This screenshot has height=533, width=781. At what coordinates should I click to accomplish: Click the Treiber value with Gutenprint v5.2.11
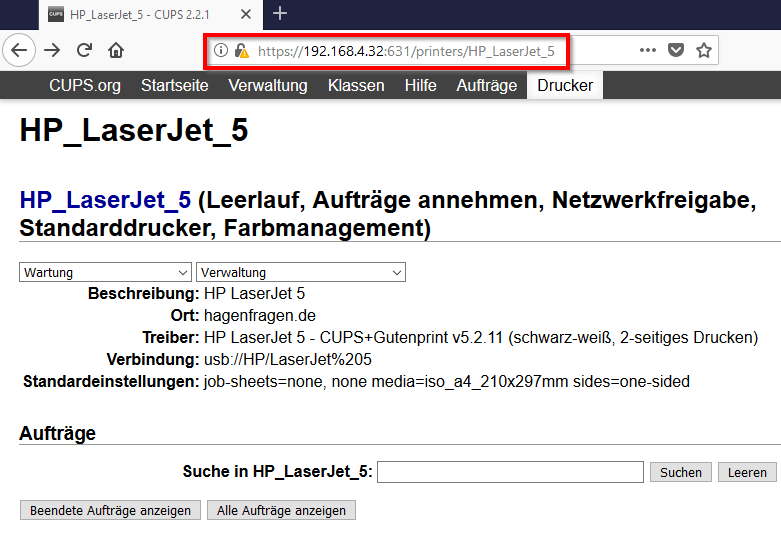[481, 337]
